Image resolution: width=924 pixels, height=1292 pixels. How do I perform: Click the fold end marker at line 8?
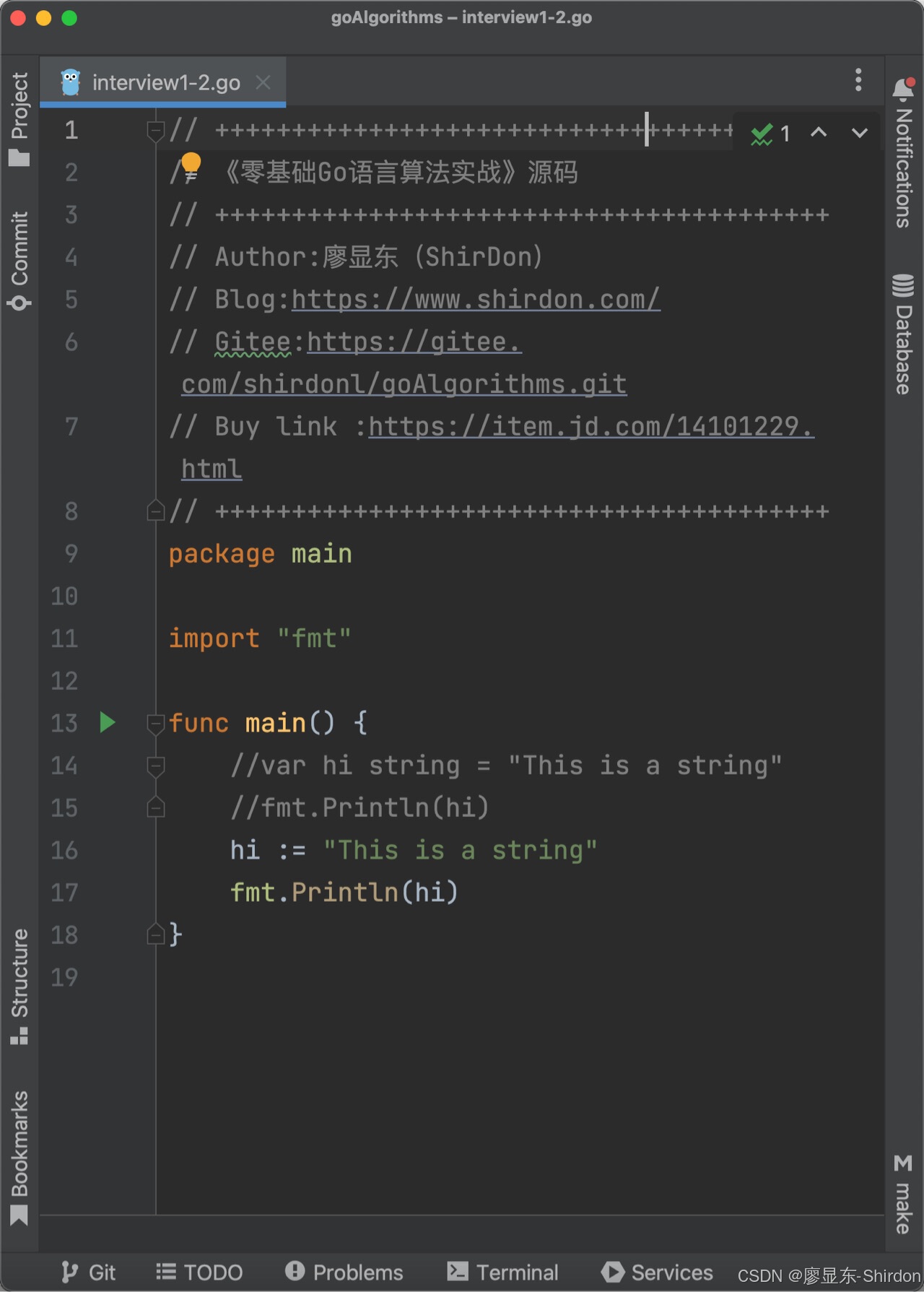pos(155,511)
